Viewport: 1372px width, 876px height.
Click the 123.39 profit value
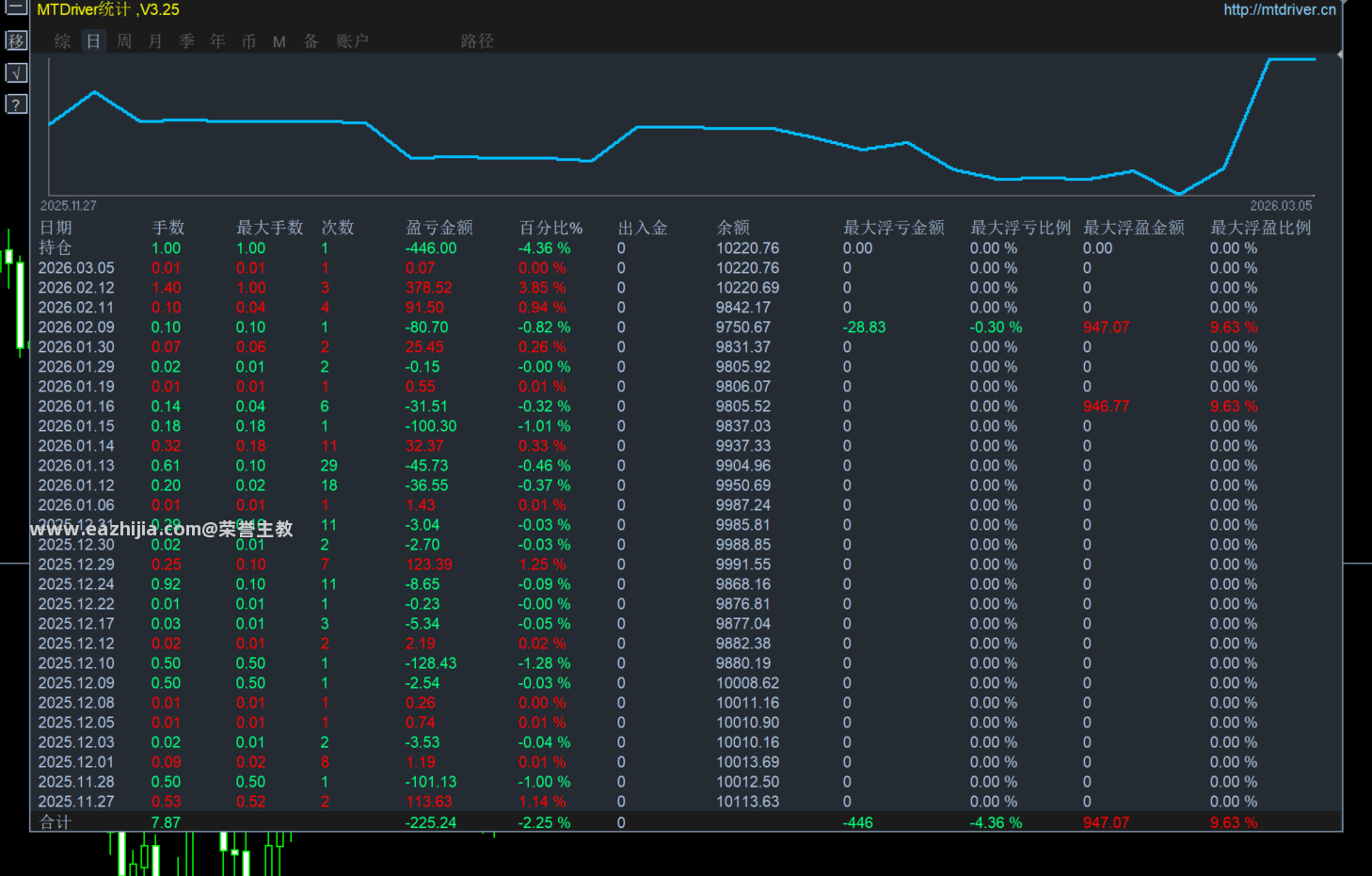[x=429, y=565]
